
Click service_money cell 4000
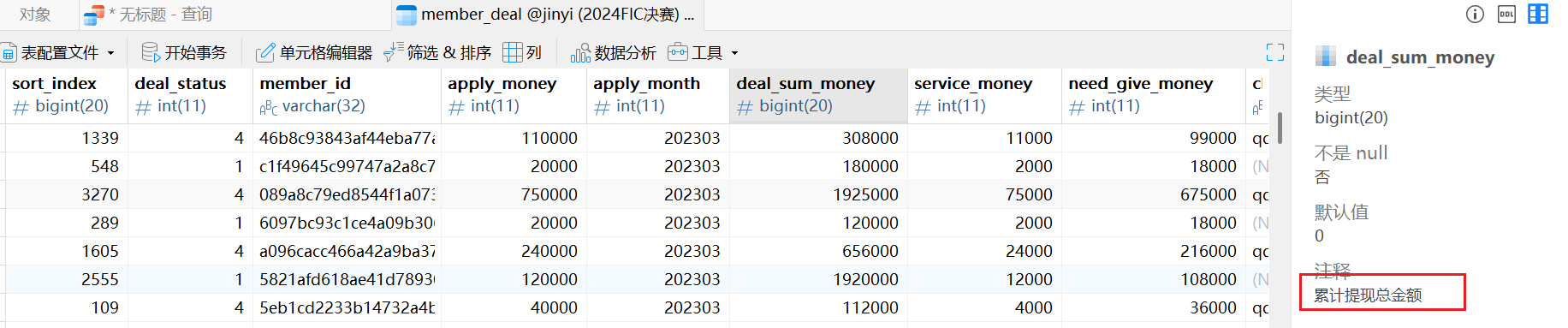[x=984, y=307]
